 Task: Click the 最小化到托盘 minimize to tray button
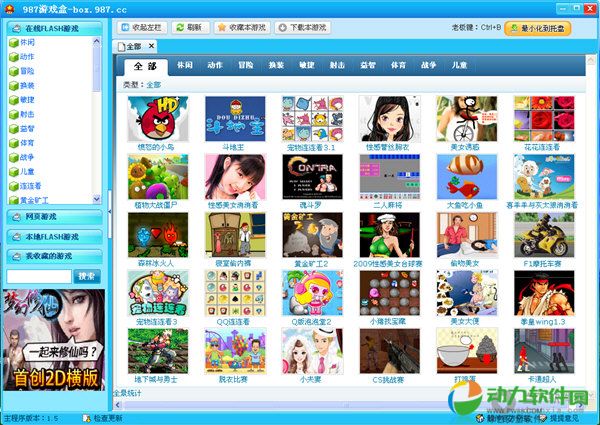(544, 28)
